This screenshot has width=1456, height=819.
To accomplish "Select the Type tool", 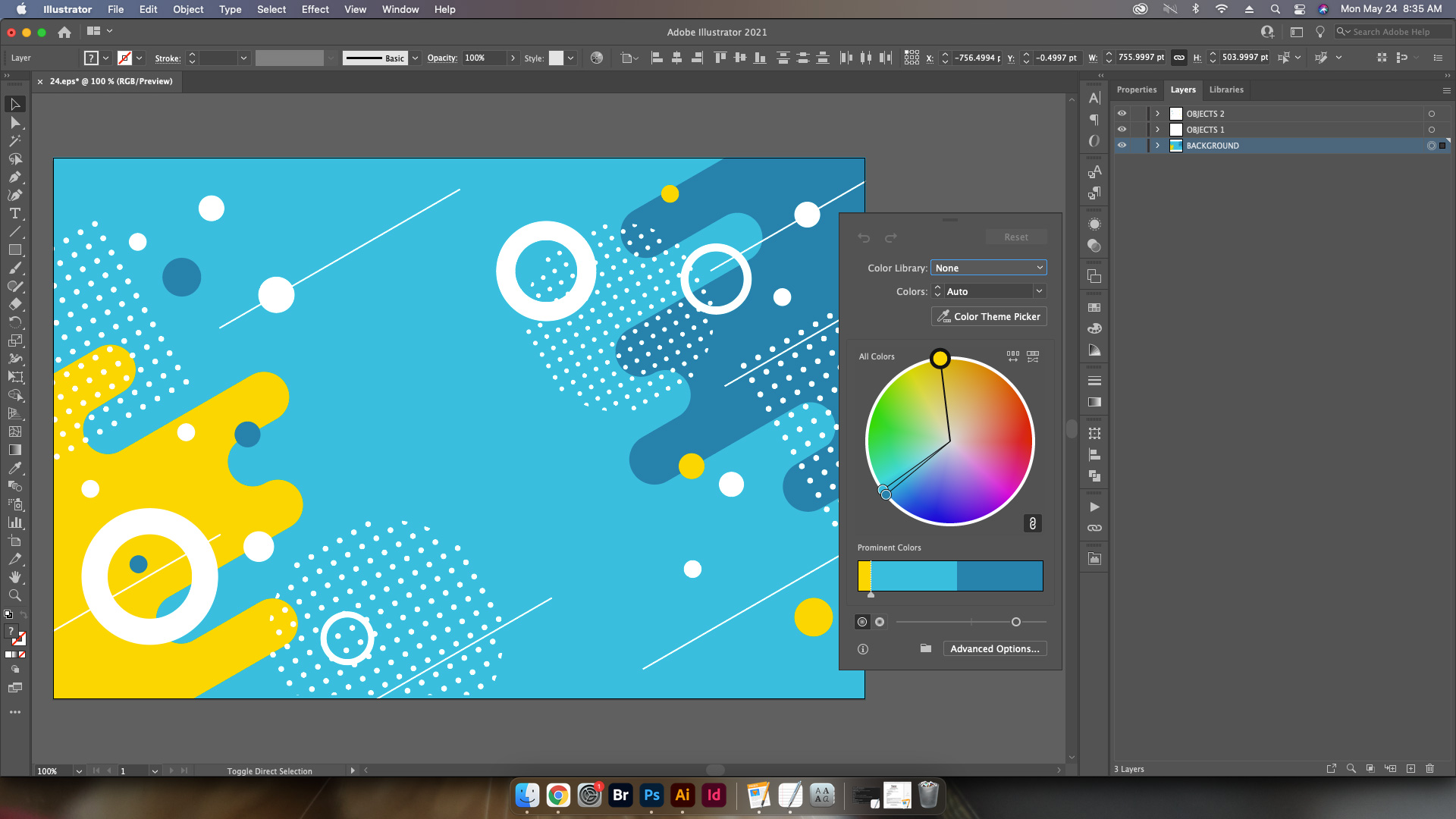I will click(14, 213).
